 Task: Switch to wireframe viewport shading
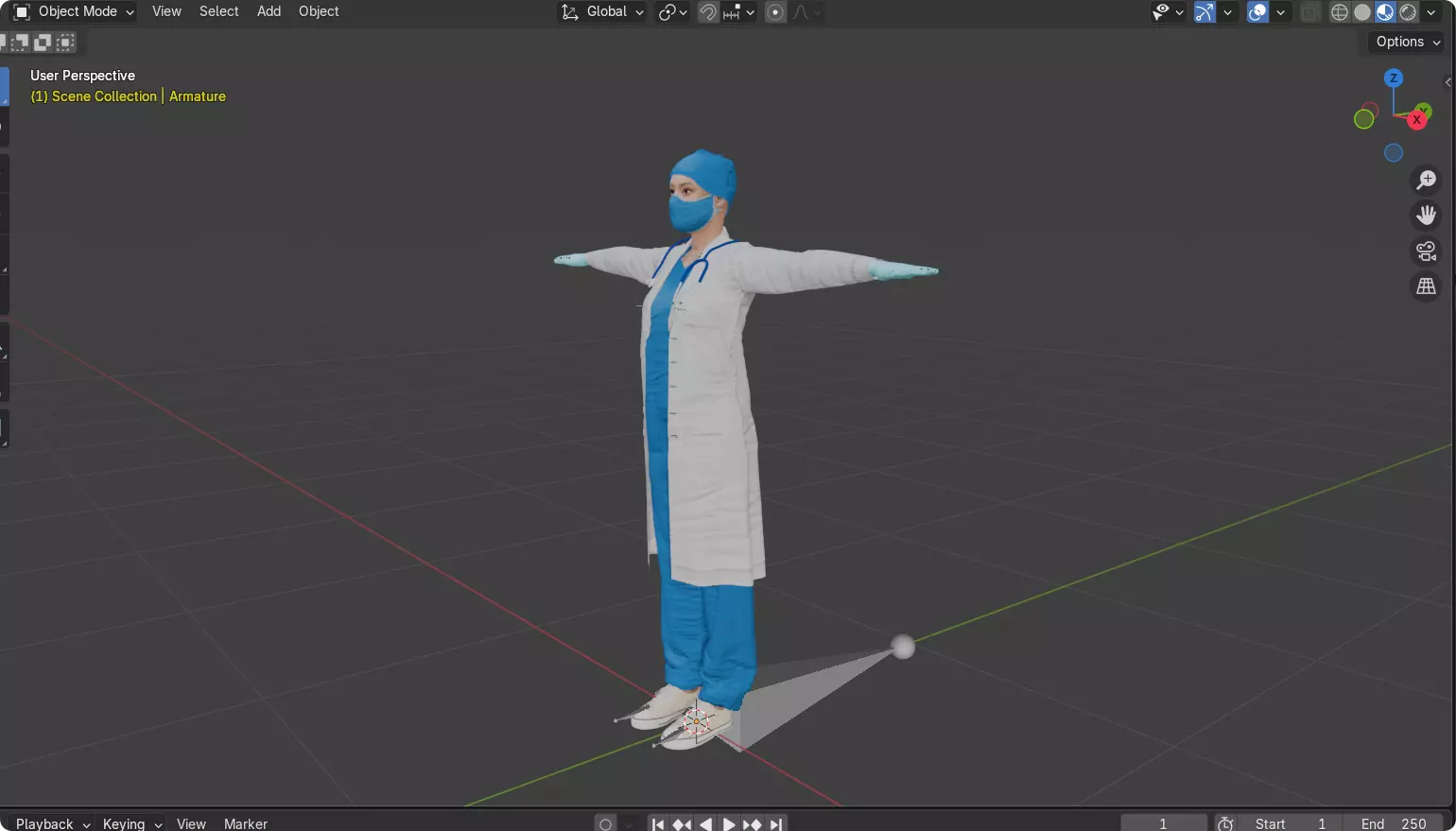tap(1340, 12)
